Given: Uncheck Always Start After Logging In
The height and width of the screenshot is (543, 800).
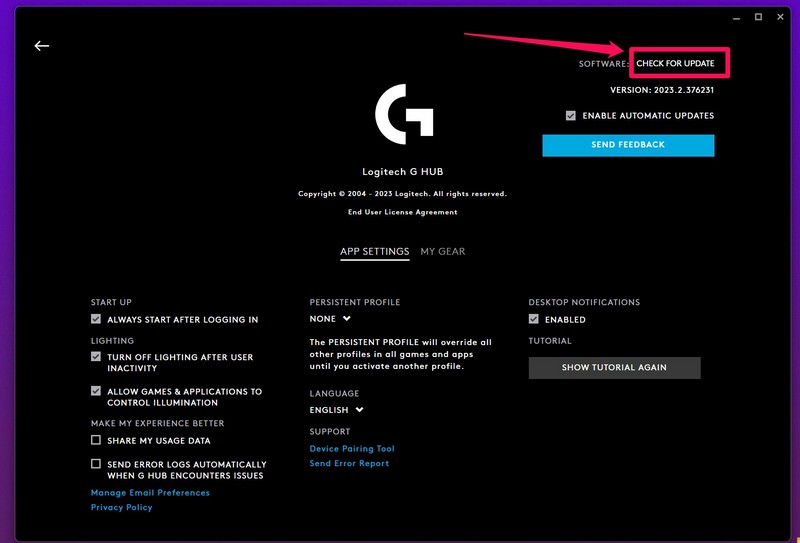Looking at the screenshot, I should [96, 320].
